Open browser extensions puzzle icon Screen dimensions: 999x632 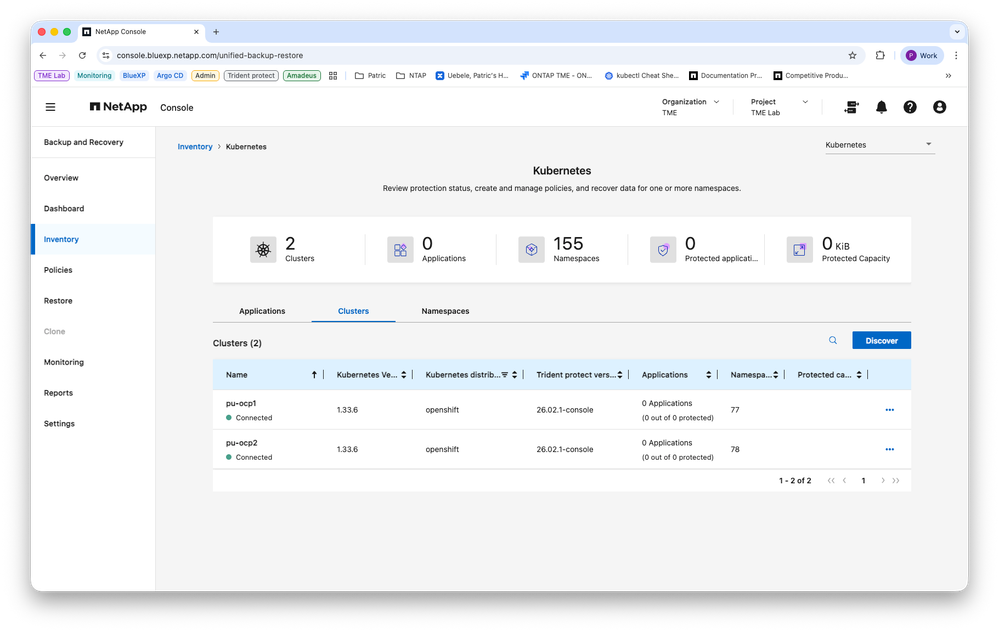(x=880, y=55)
